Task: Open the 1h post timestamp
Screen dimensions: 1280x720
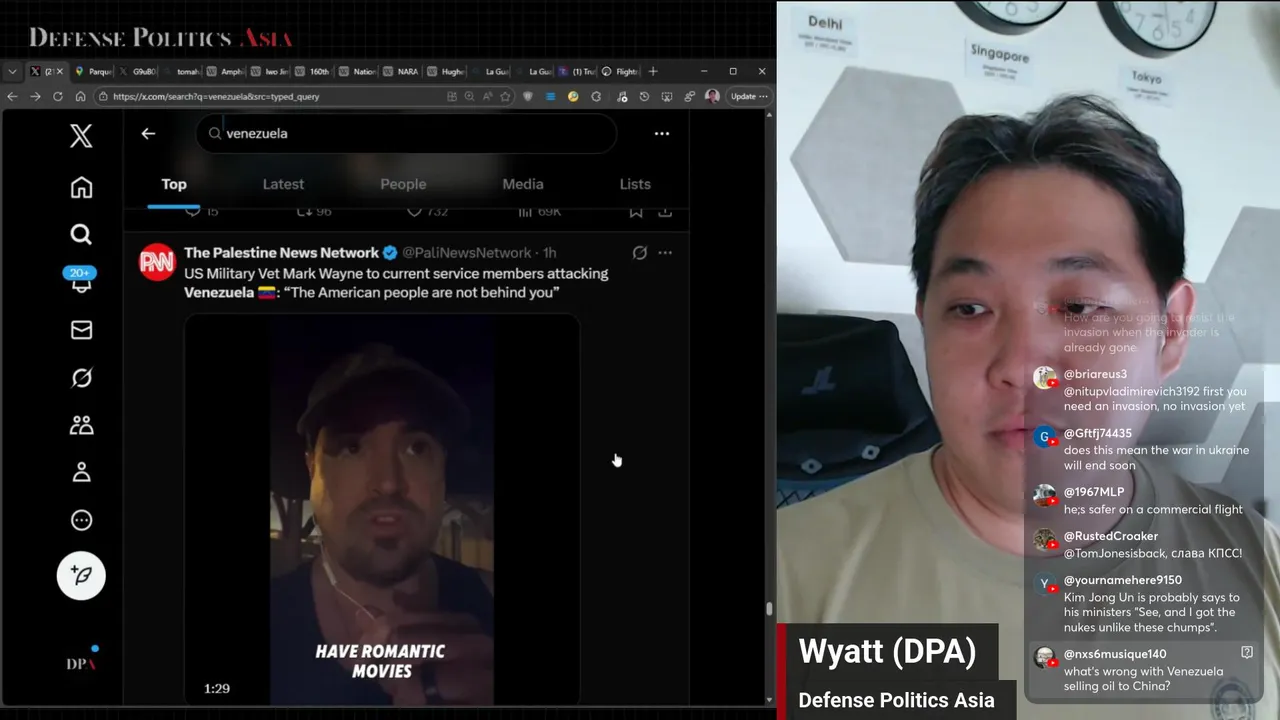Action: [550, 253]
